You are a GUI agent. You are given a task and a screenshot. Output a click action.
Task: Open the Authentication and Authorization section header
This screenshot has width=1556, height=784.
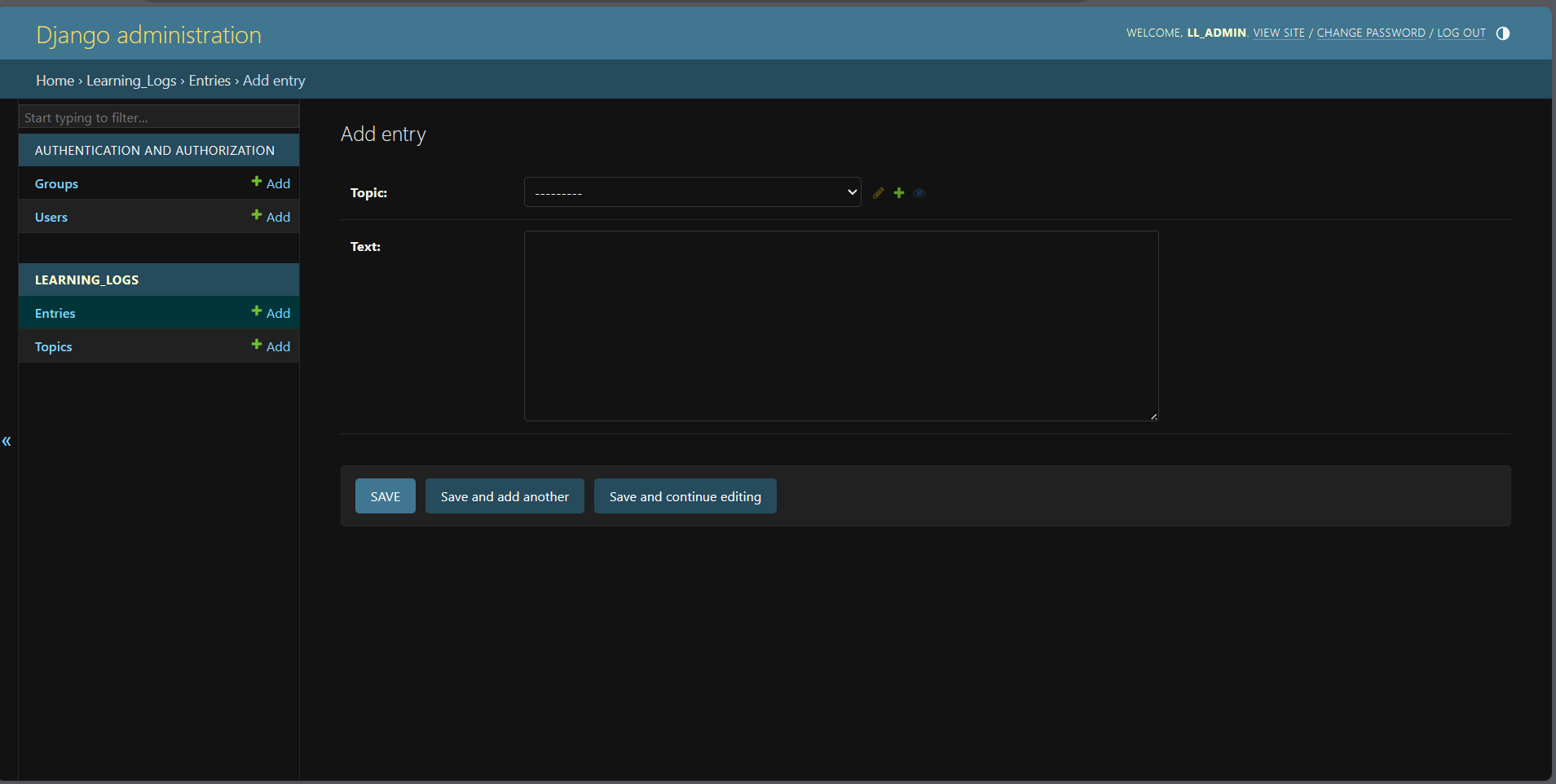(x=155, y=151)
